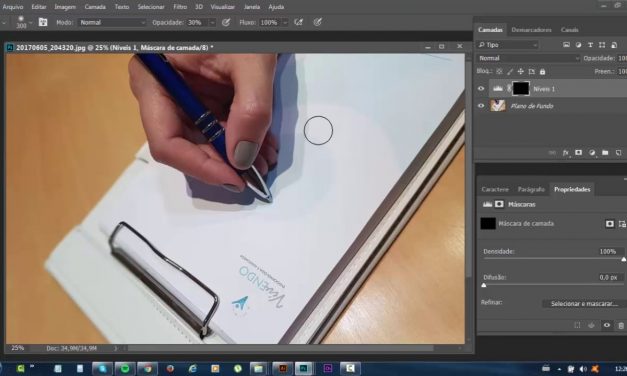Open the Arquivo menu
This screenshot has width=627, height=376.
(12, 7)
